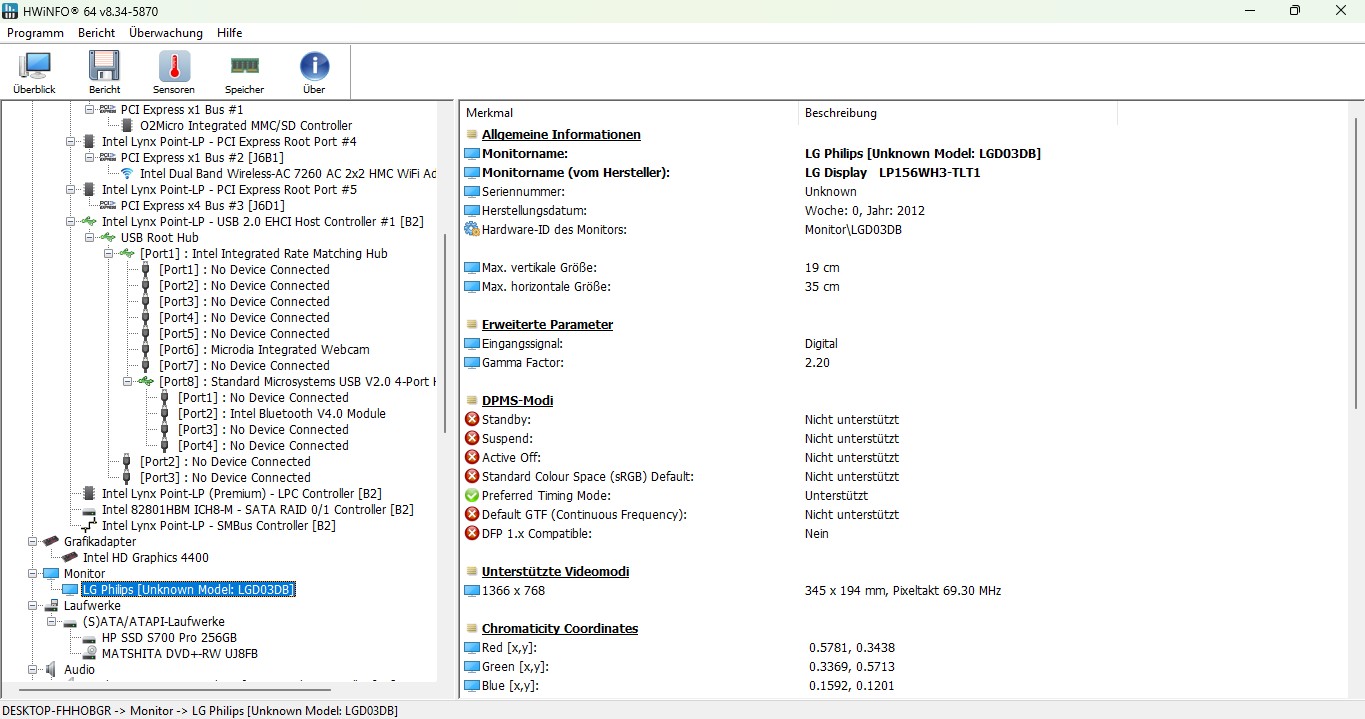The height and width of the screenshot is (719, 1365).
Task: Select HP SSD S700 Pro 256GB drive
Action: pos(169,638)
